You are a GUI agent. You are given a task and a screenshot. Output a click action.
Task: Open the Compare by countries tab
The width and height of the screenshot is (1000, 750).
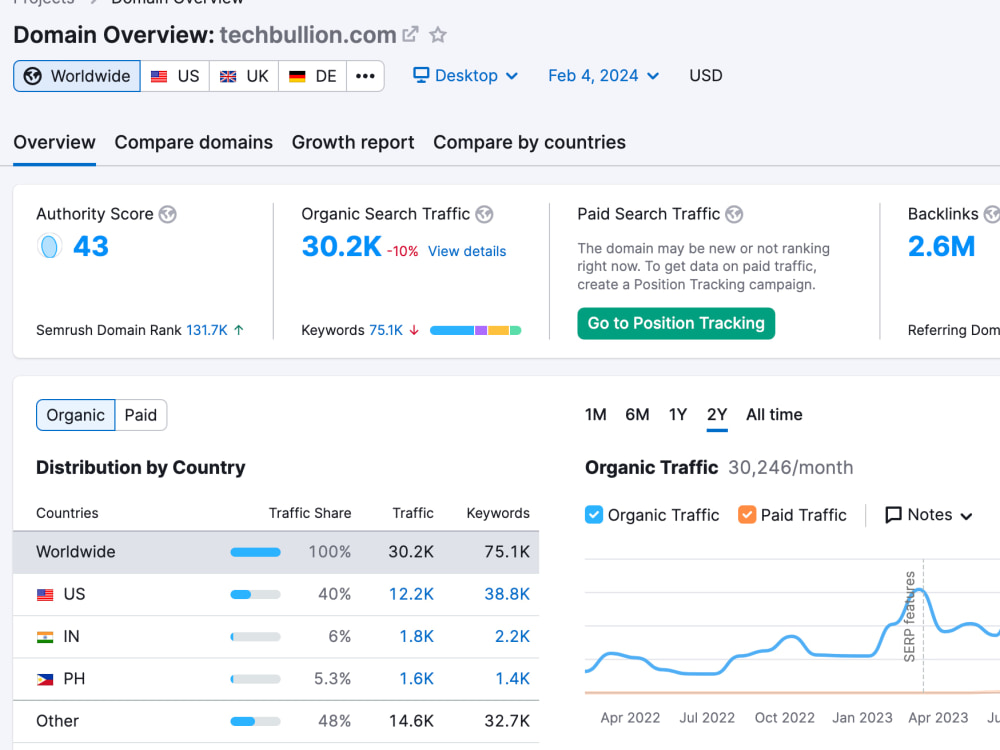coord(529,142)
